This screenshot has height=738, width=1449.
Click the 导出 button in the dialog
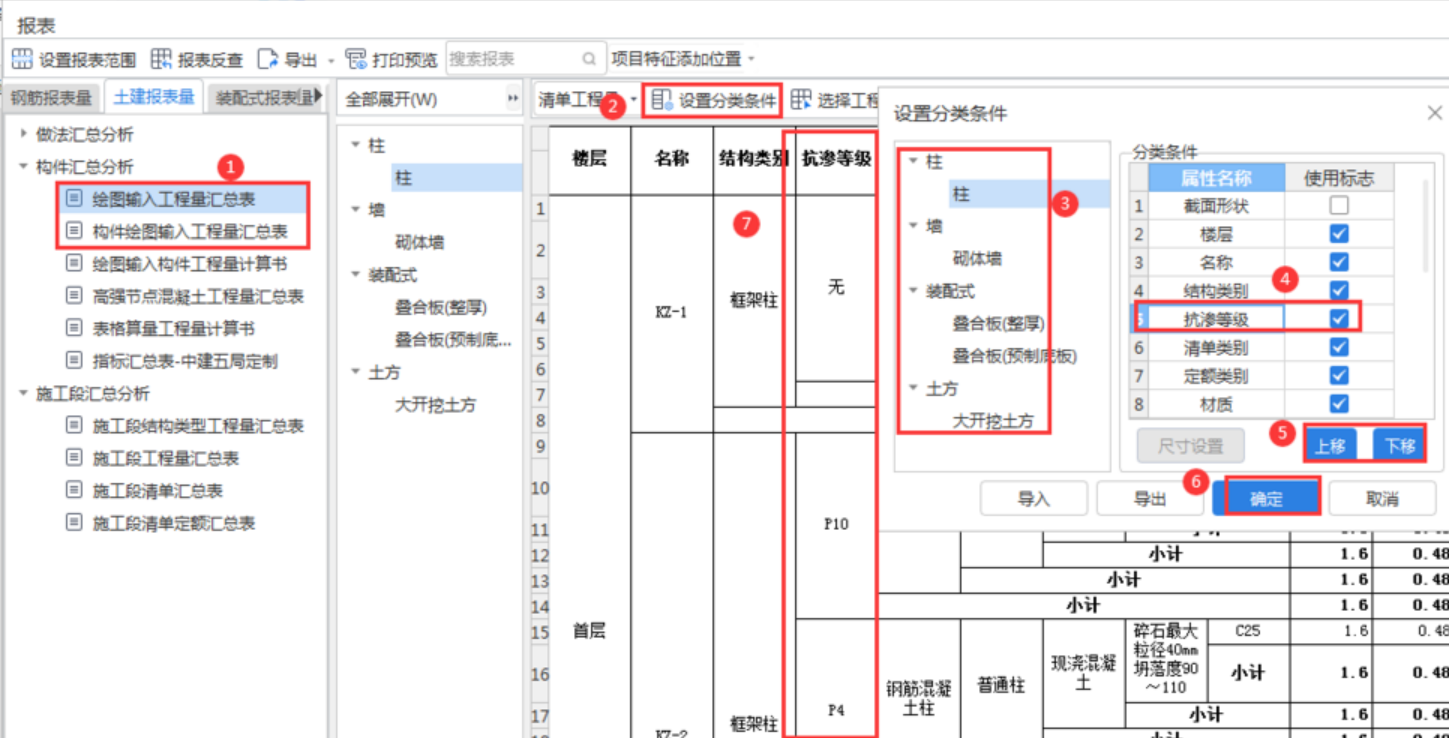[1150, 499]
